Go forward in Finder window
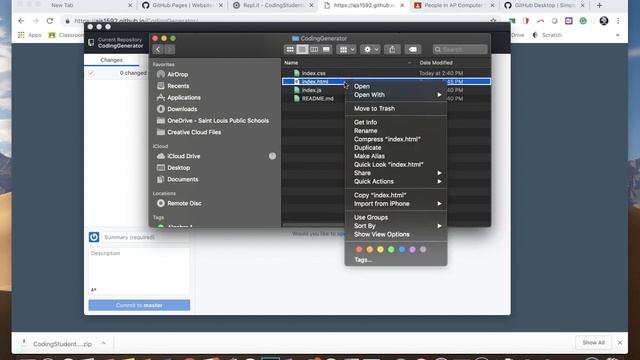The height and width of the screenshot is (360, 640). [169, 49]
